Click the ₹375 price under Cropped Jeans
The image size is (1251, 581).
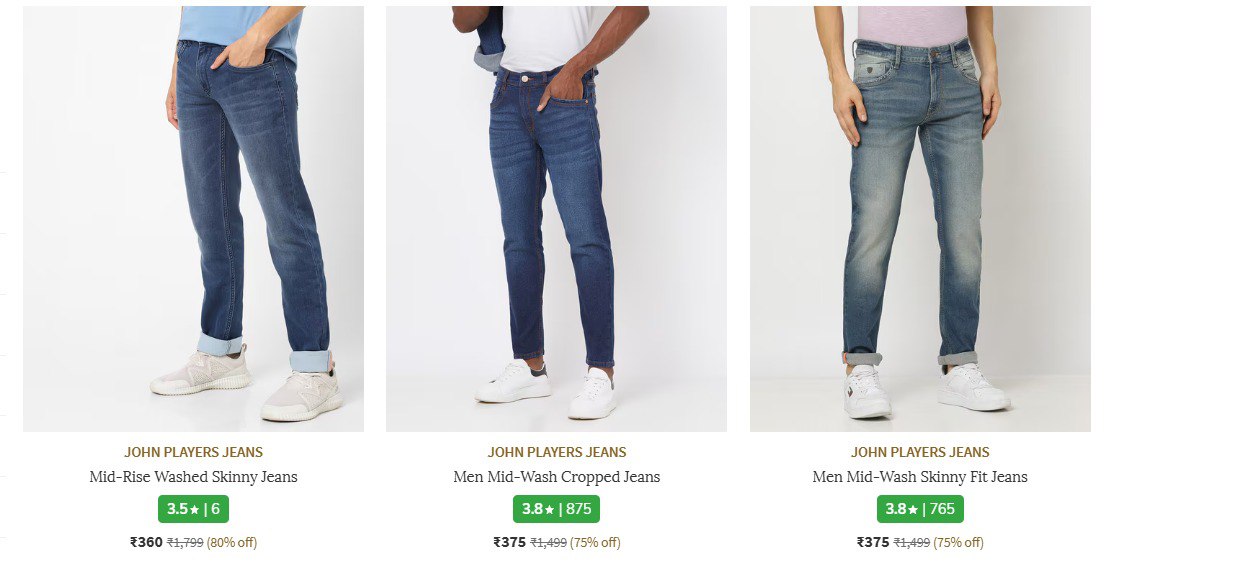click(x=509, y=542)
